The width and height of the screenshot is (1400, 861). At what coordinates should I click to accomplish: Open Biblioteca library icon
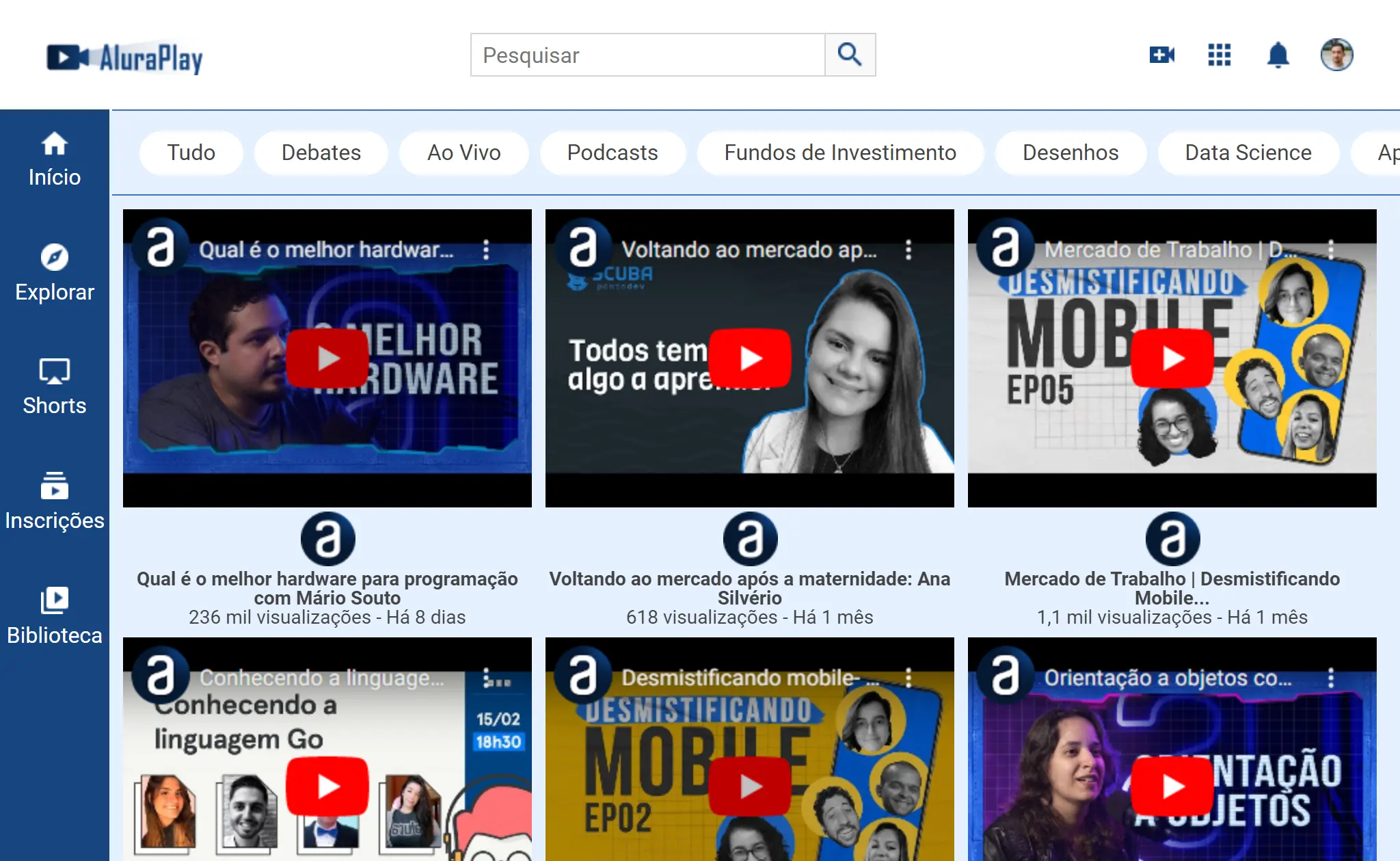click(x=54, y=600)
